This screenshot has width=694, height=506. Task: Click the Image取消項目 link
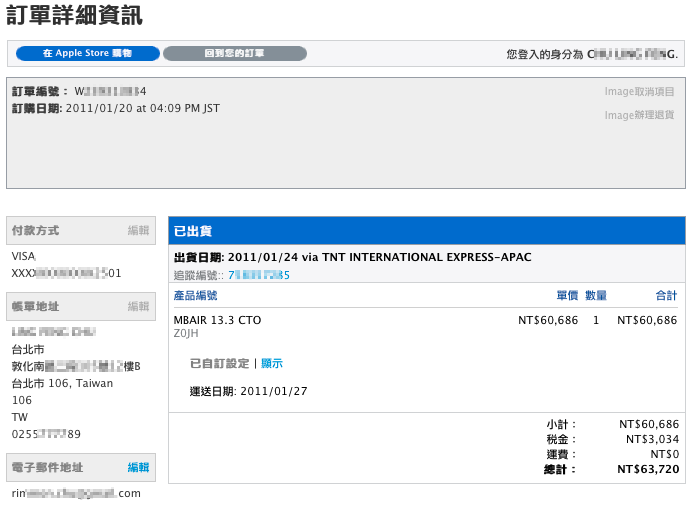(x=639, y=92)
